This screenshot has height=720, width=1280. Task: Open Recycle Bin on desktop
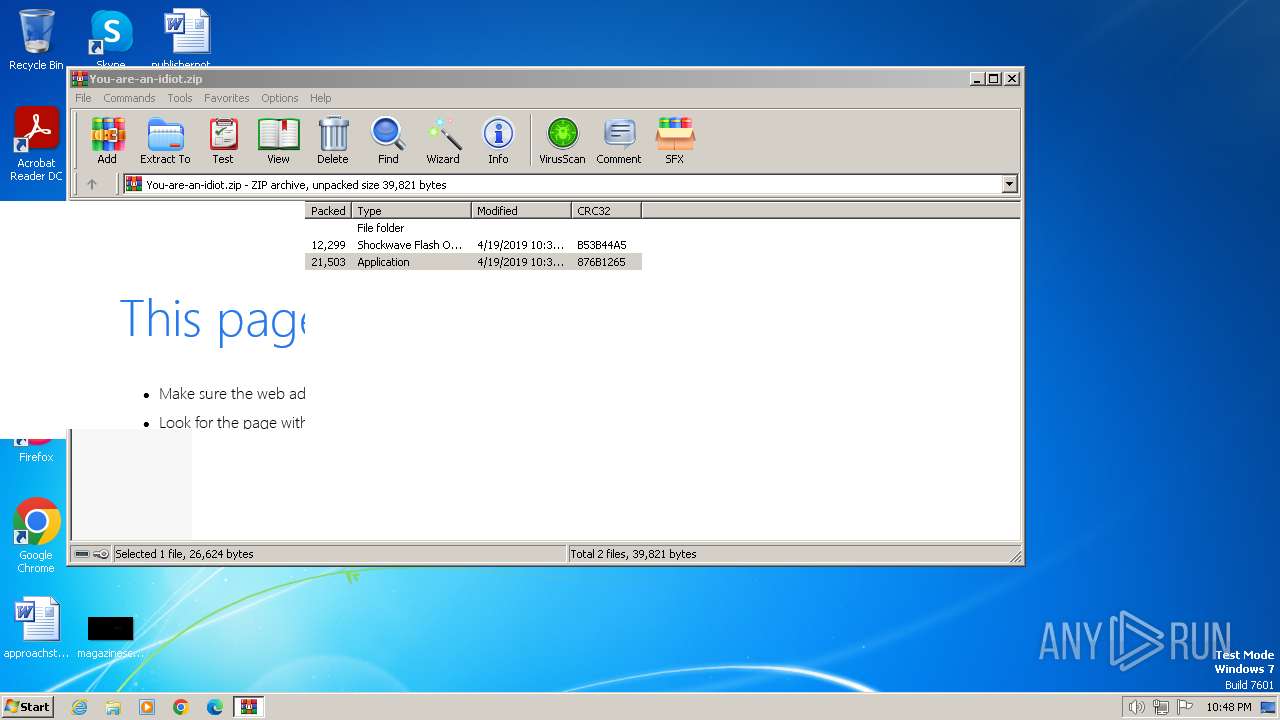(36, 40)
